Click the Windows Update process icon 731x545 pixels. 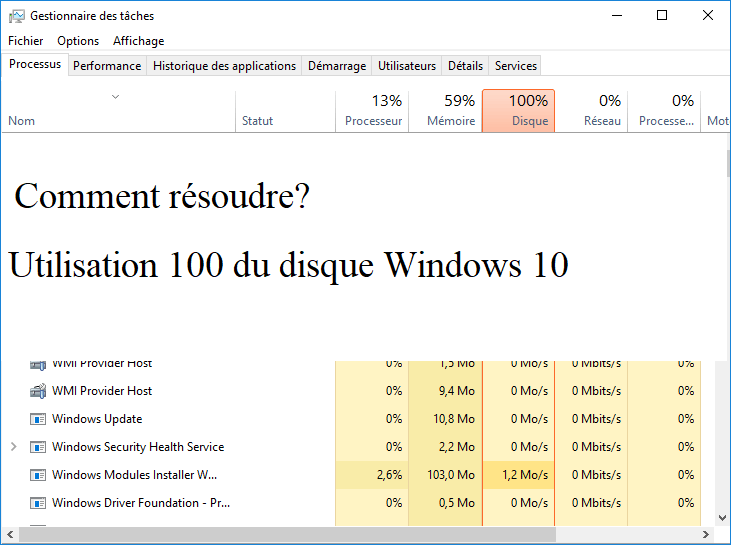point(38,419)
